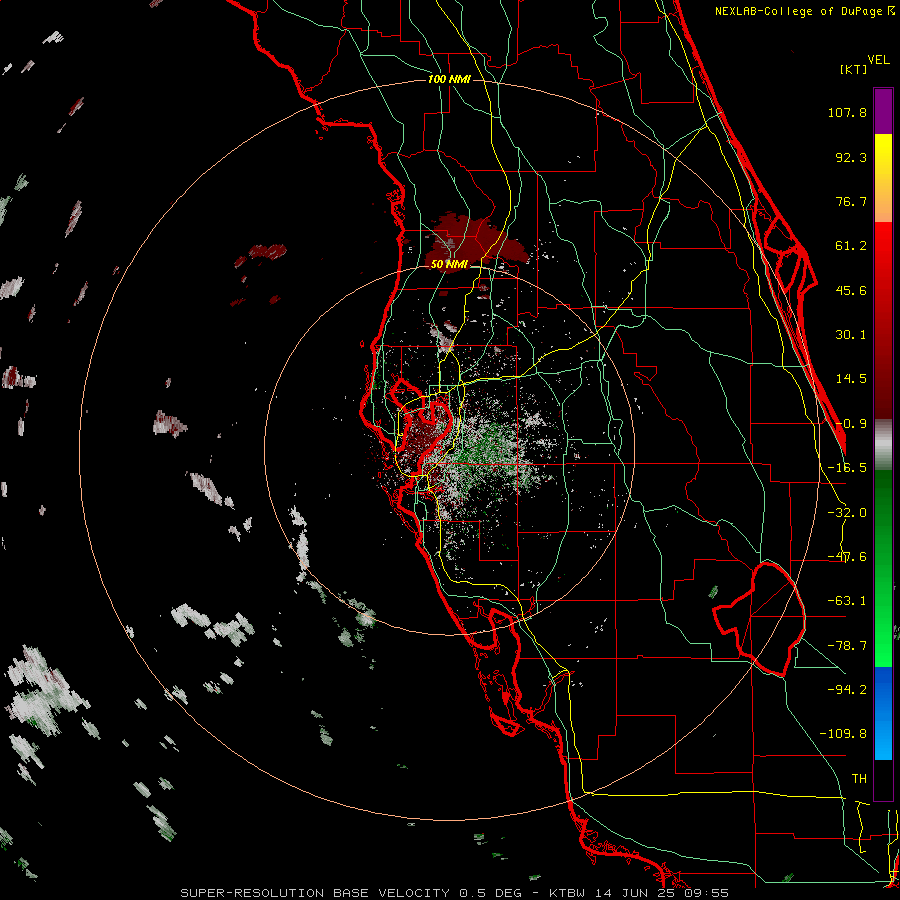Viewport: 900px width, 900px height.
Task: Select the -78.7 scale value
Action: 847,646
